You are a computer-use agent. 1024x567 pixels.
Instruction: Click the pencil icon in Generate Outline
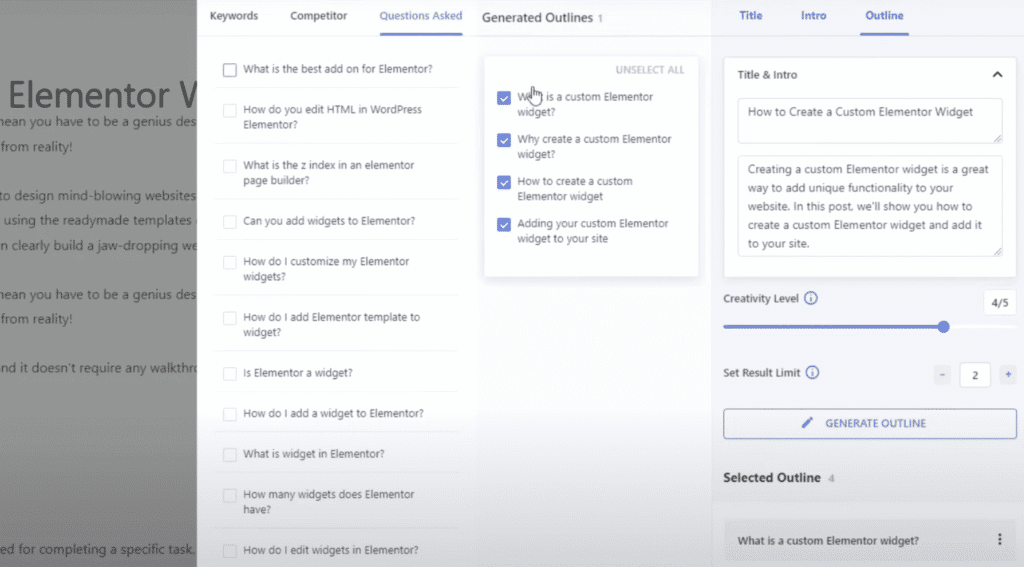tap(807, 423)
